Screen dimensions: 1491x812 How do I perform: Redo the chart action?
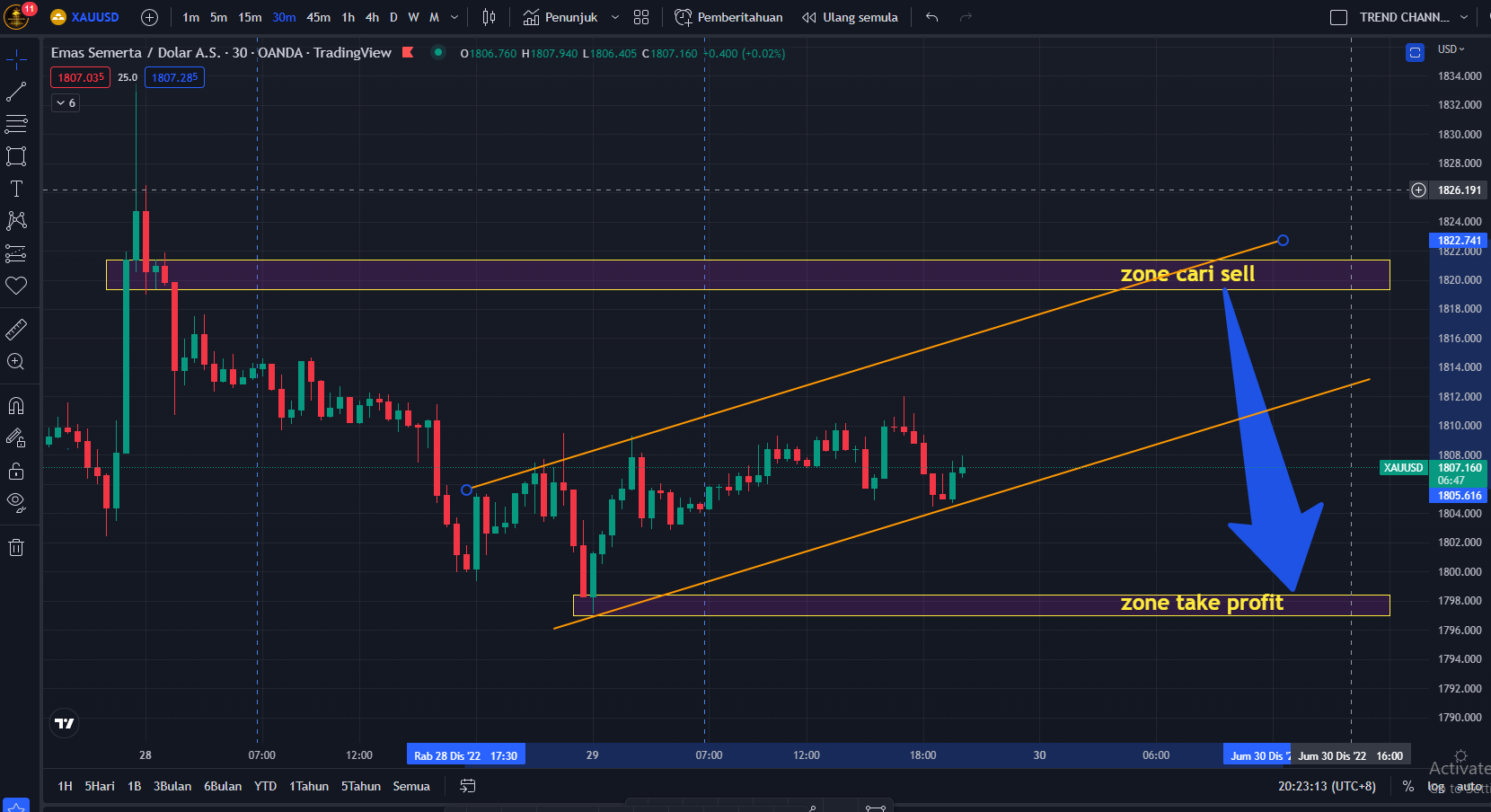966,17
